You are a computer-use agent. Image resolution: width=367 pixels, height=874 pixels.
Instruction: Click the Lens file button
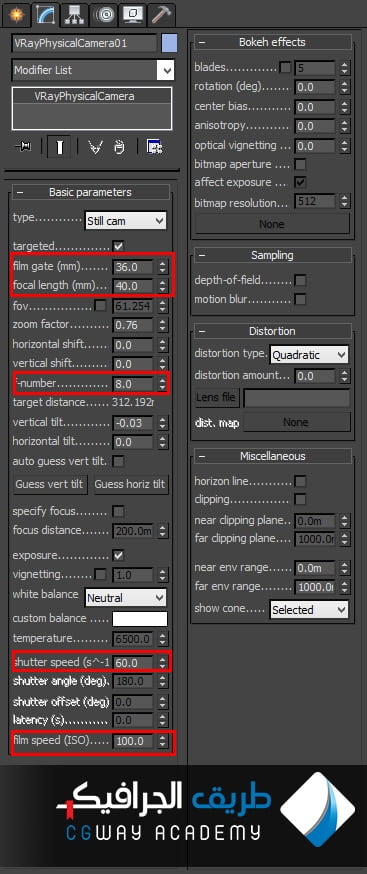coord(216,398)
